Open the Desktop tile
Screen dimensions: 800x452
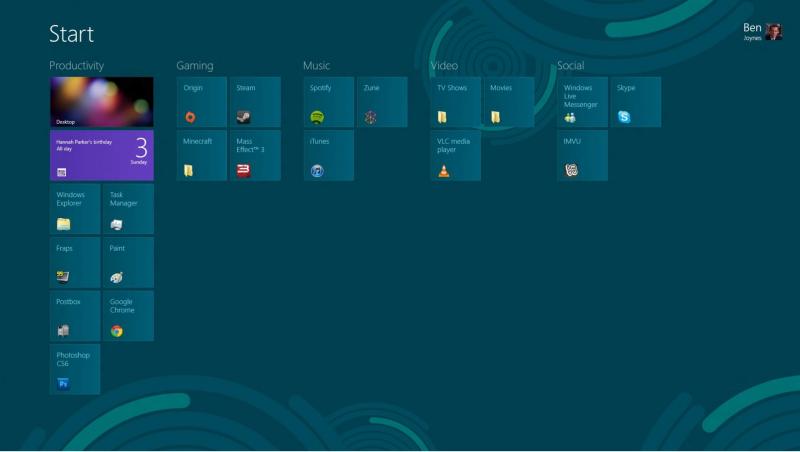[x=102, y=102]
